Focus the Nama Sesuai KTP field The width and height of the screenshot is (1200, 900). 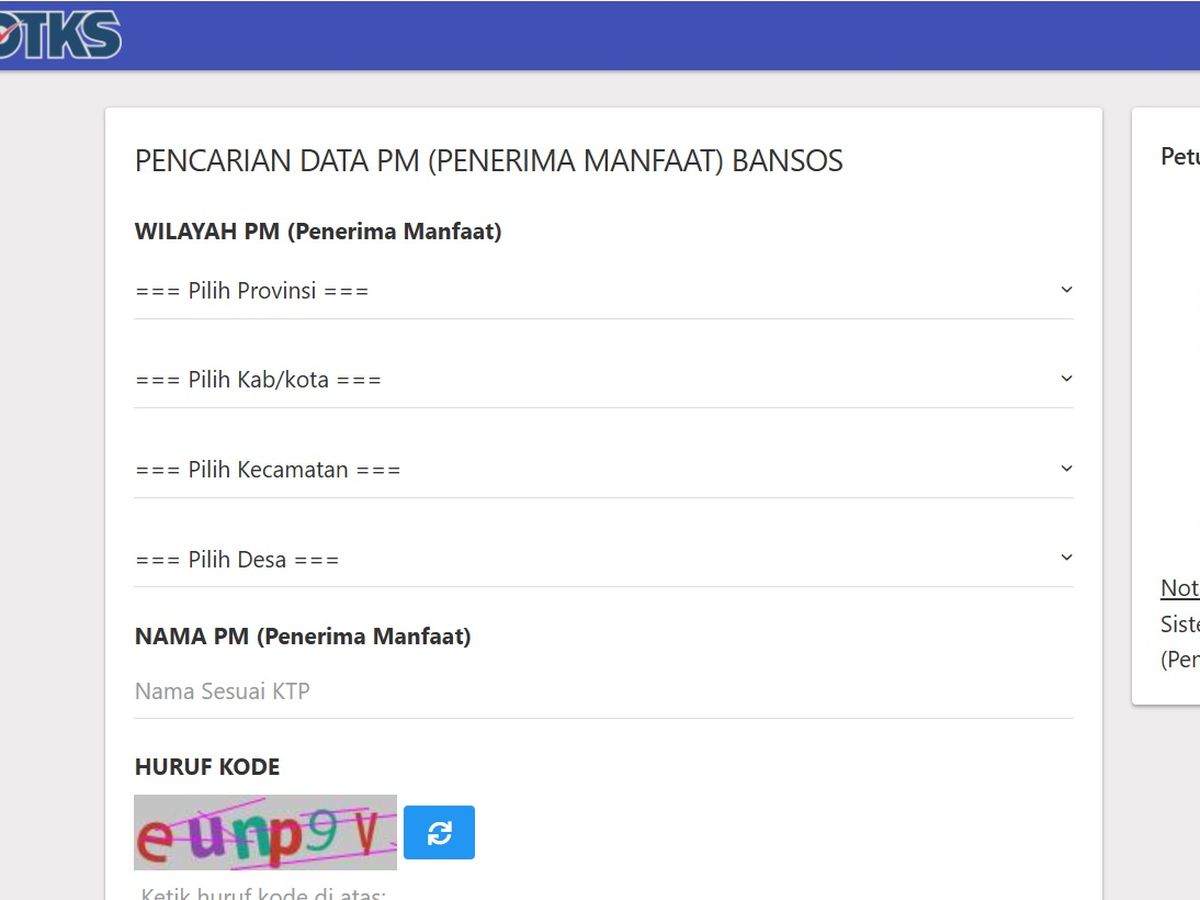pyautogui.click(x=600, y=691)
